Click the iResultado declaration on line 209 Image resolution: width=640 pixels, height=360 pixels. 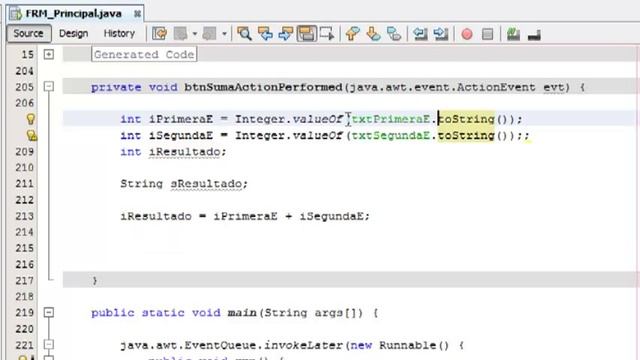click(x=184, y=152)
